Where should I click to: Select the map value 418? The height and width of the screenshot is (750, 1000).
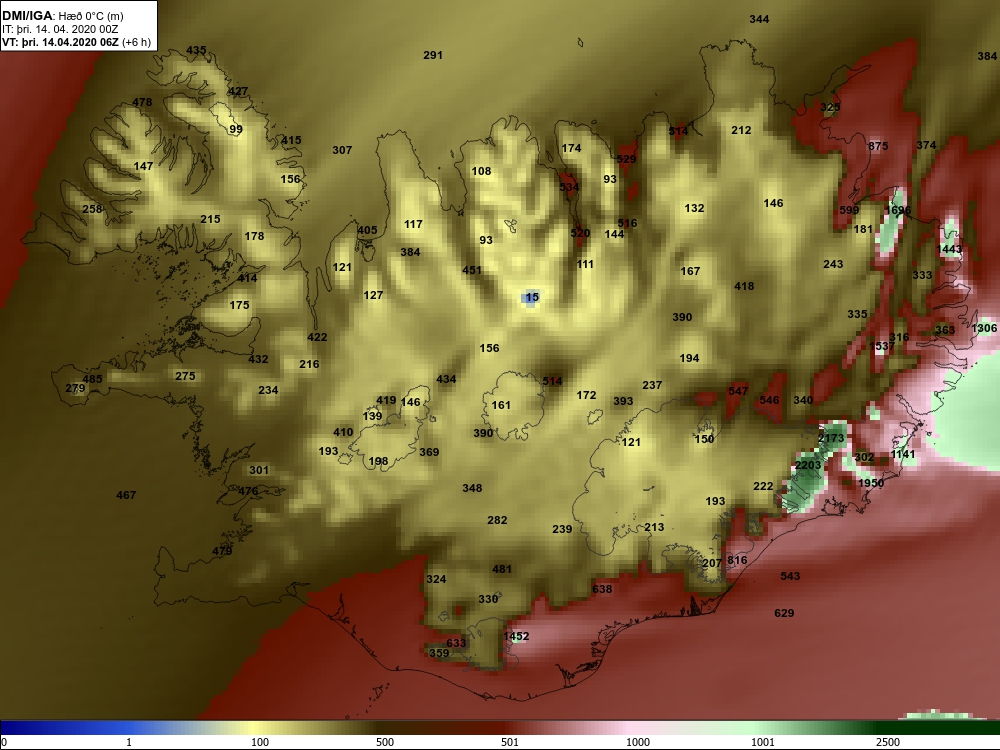pyautogui.click(x=744, y=286)
